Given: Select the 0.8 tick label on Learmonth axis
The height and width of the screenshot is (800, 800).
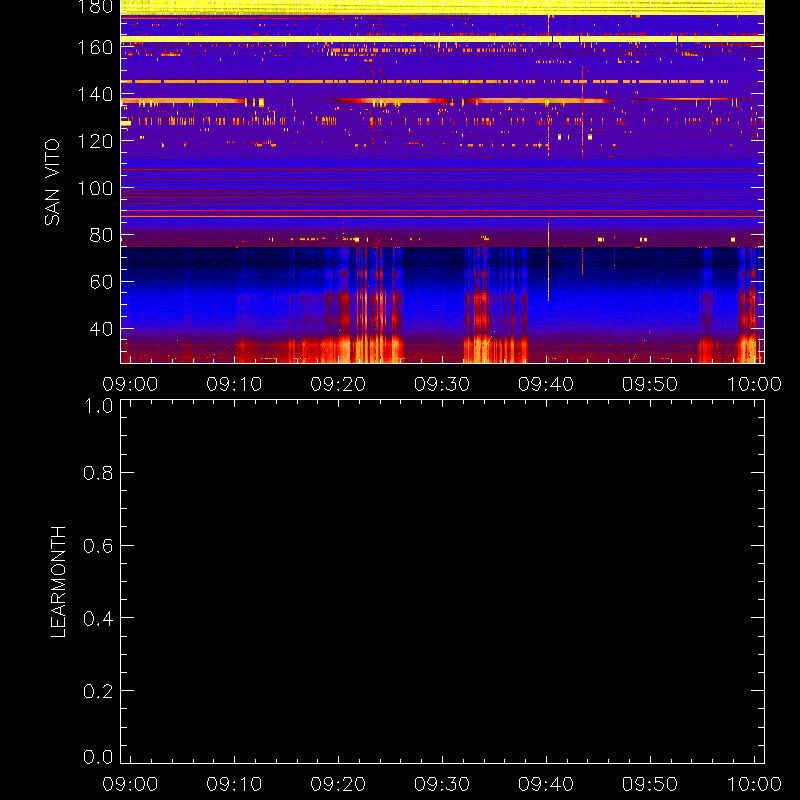Looking at the screenshot, I should click(98, 473).
